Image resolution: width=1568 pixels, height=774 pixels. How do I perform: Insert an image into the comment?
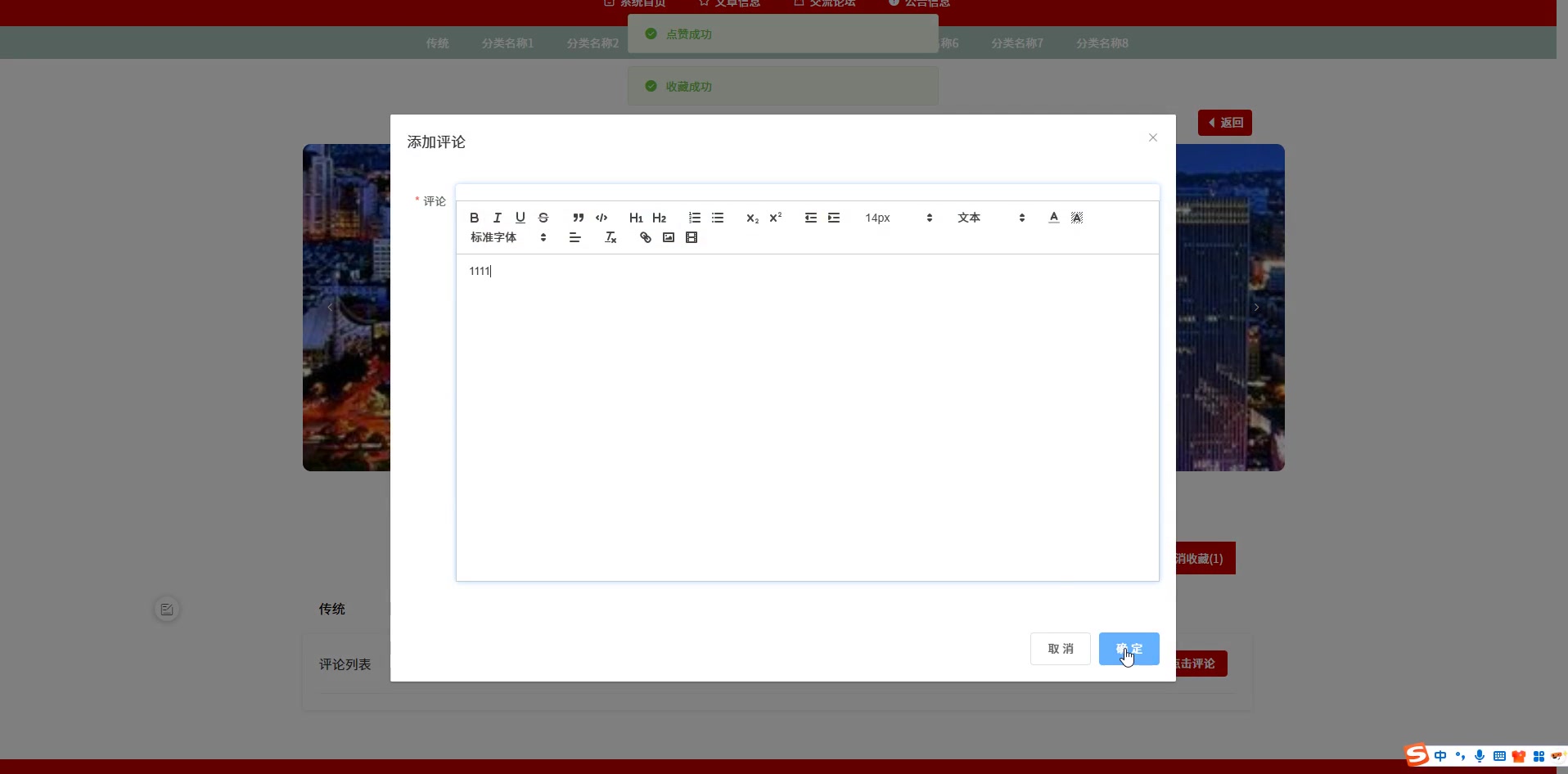coord(668,237)
